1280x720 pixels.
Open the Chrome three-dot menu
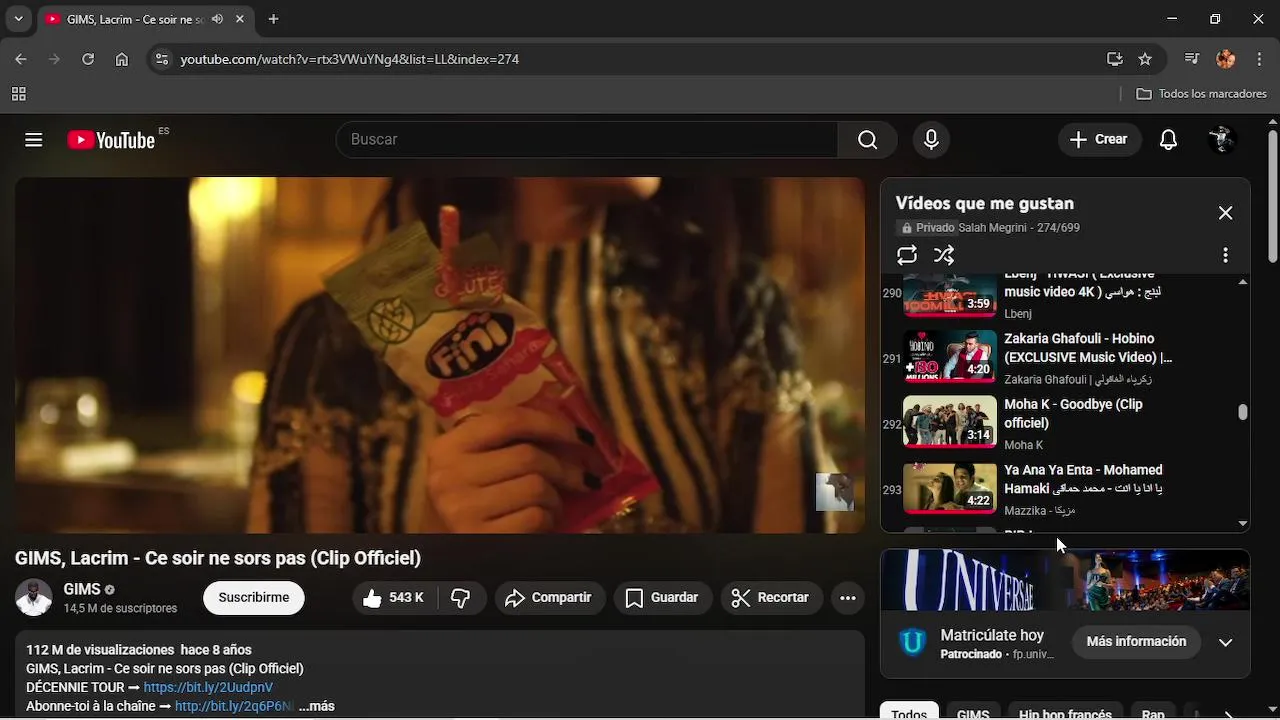[1259, 59]
